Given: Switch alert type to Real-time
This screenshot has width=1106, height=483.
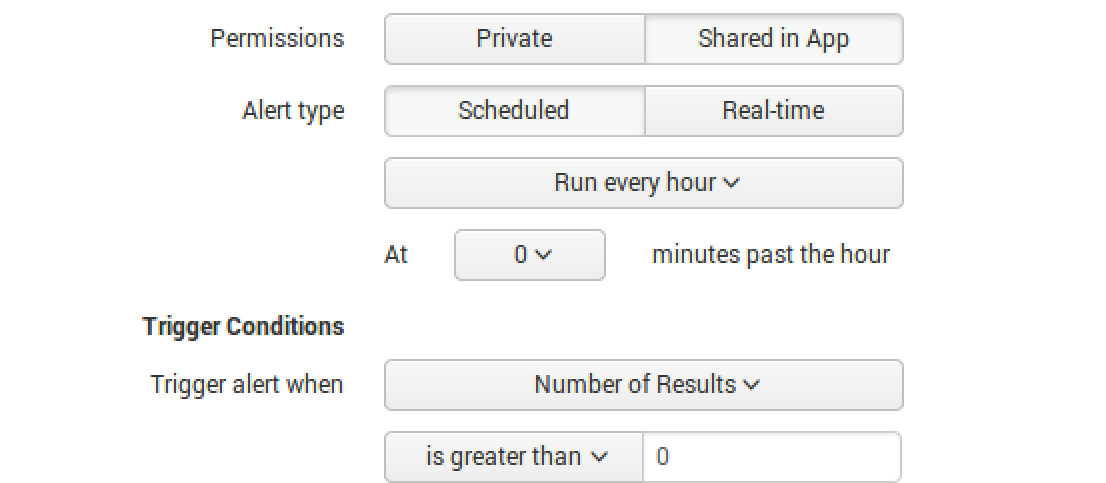Looking at the screenshot, I should (773, 111).
